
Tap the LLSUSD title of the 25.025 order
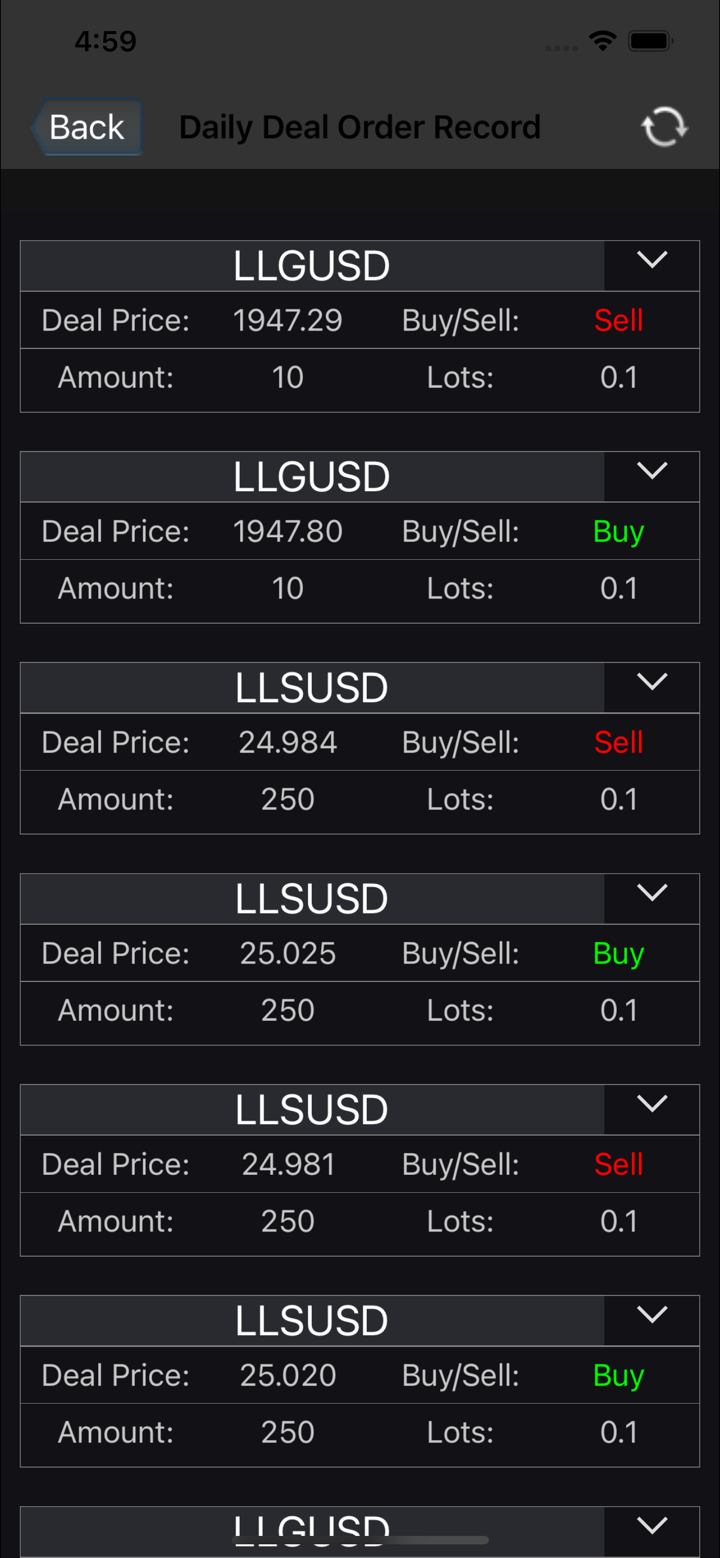311,899
